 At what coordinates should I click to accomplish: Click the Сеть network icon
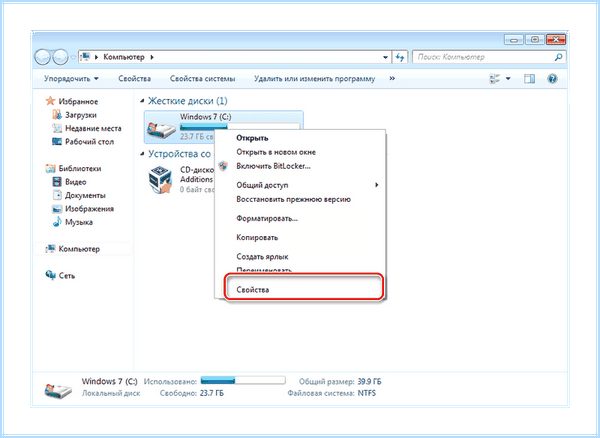(x=51, y=275)
